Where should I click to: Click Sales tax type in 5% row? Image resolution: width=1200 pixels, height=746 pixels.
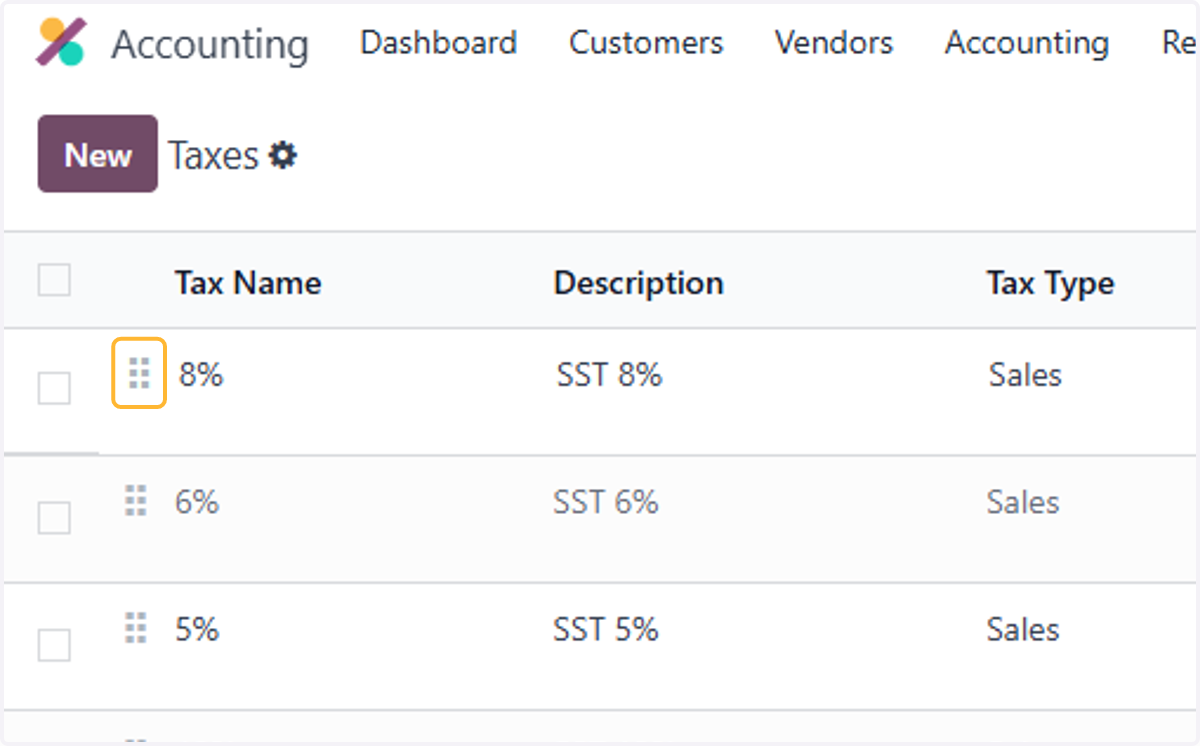pyautogui.click(x=1023, y=630)
